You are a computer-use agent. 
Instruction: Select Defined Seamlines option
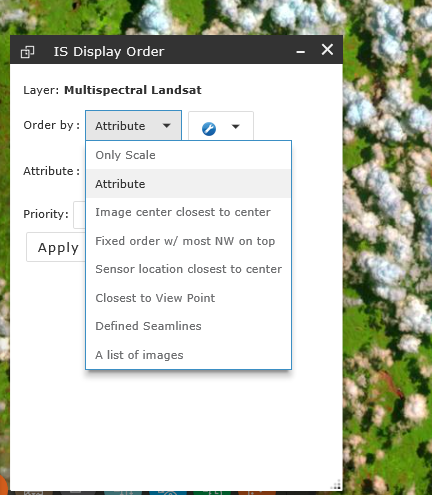[188, 326]
